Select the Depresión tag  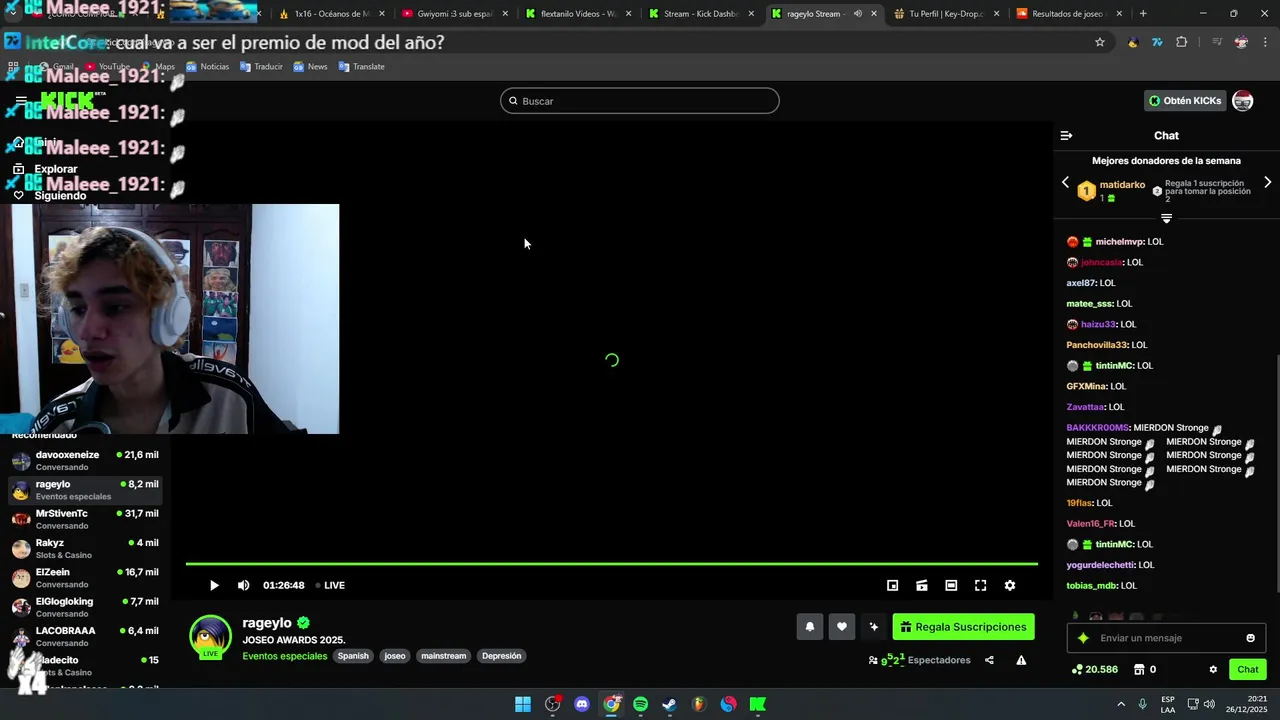pyautogui.click(x=501, y=656)
